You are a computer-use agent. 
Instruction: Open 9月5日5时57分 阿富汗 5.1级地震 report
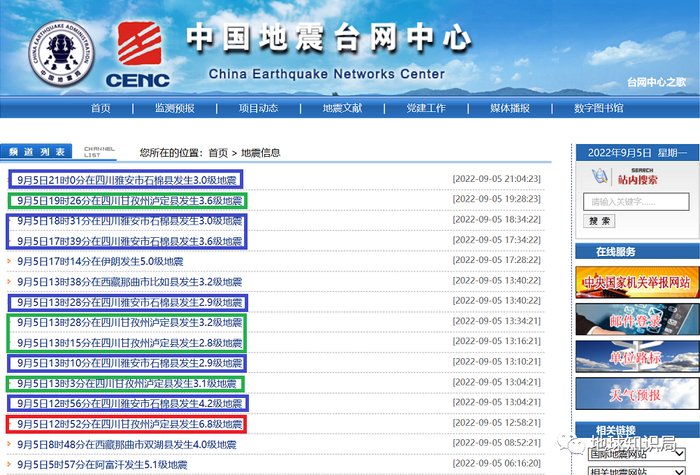click(x=102, y=465)
